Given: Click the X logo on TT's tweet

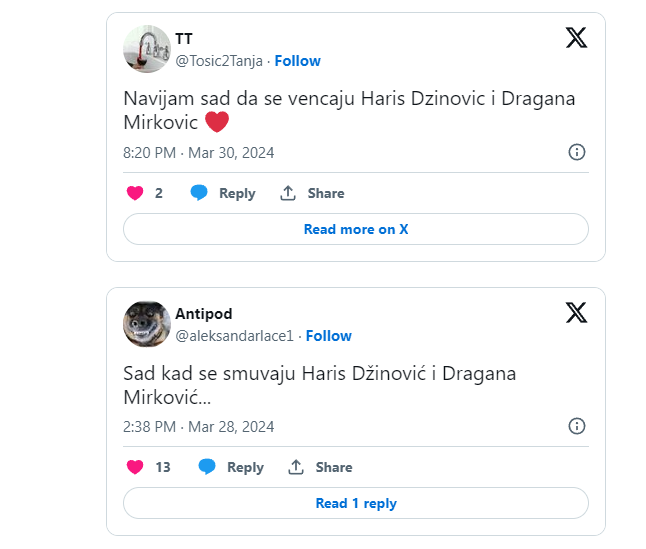Looking at the screenshot, I should click(576, 38).
